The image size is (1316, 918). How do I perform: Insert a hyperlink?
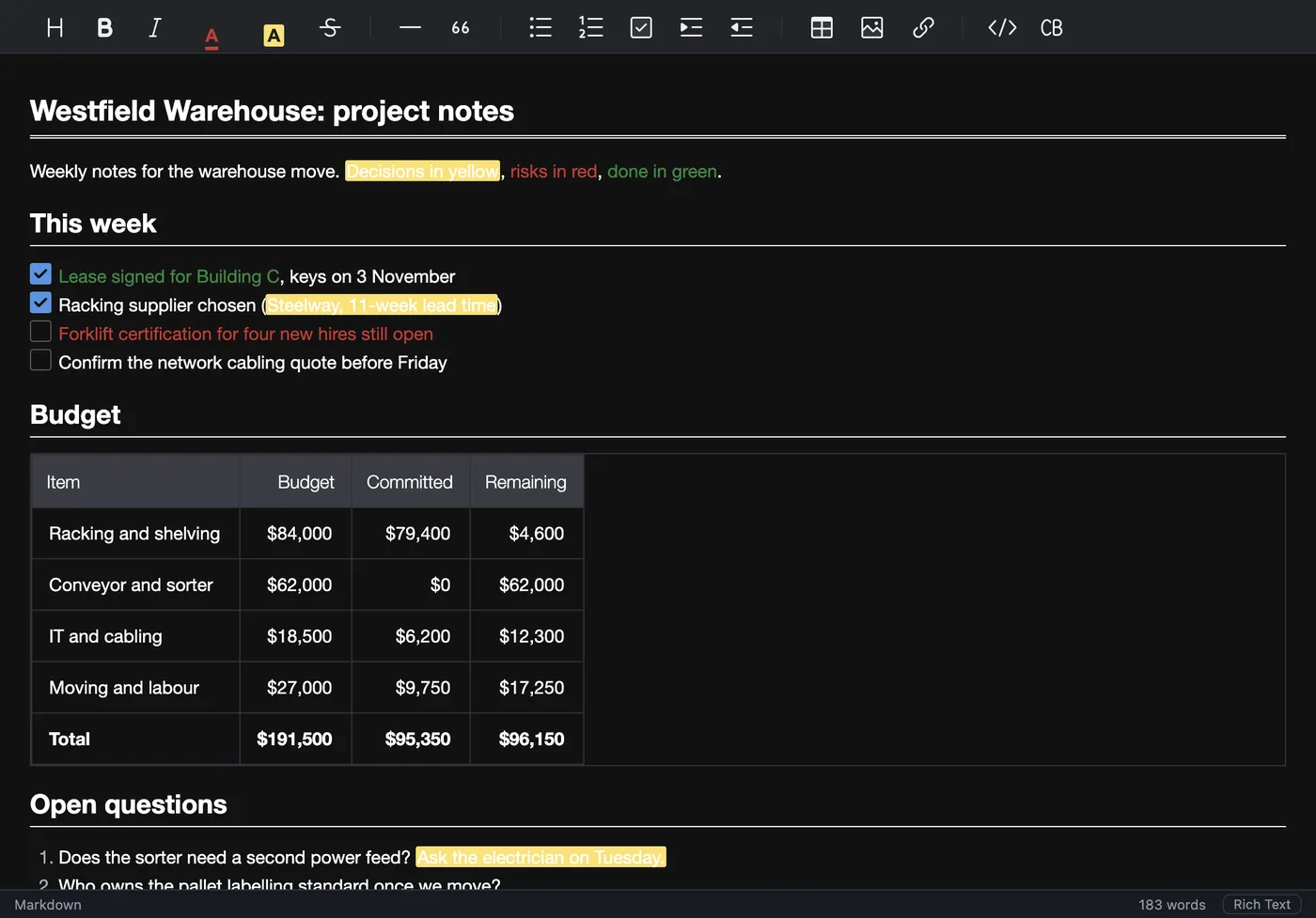pos(923,27)
